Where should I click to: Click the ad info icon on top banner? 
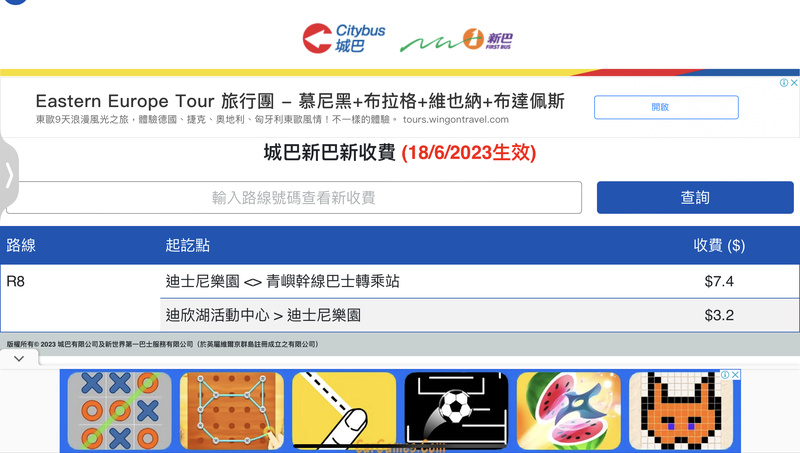tap(784, 83)
